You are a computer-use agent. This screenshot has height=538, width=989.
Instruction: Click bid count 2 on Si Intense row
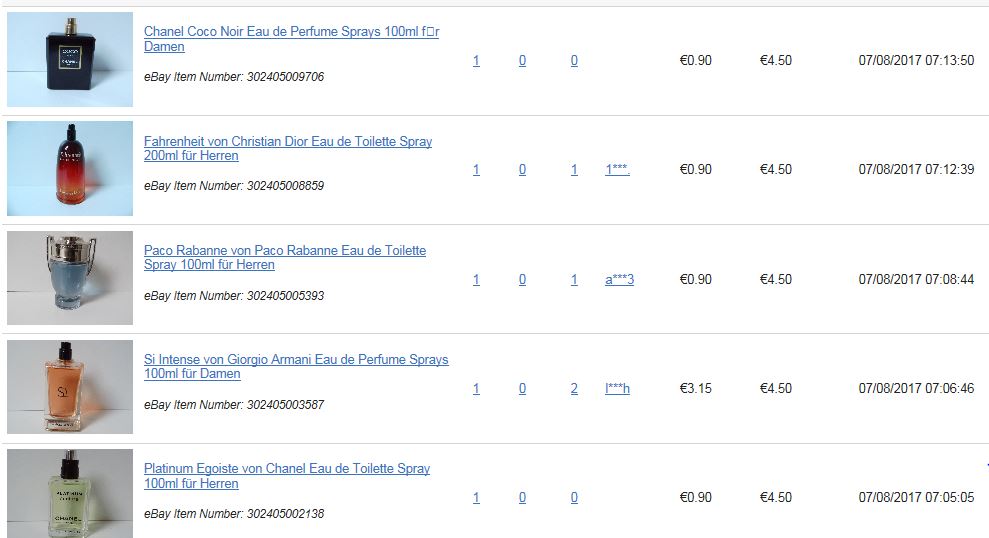pos(574,388)
